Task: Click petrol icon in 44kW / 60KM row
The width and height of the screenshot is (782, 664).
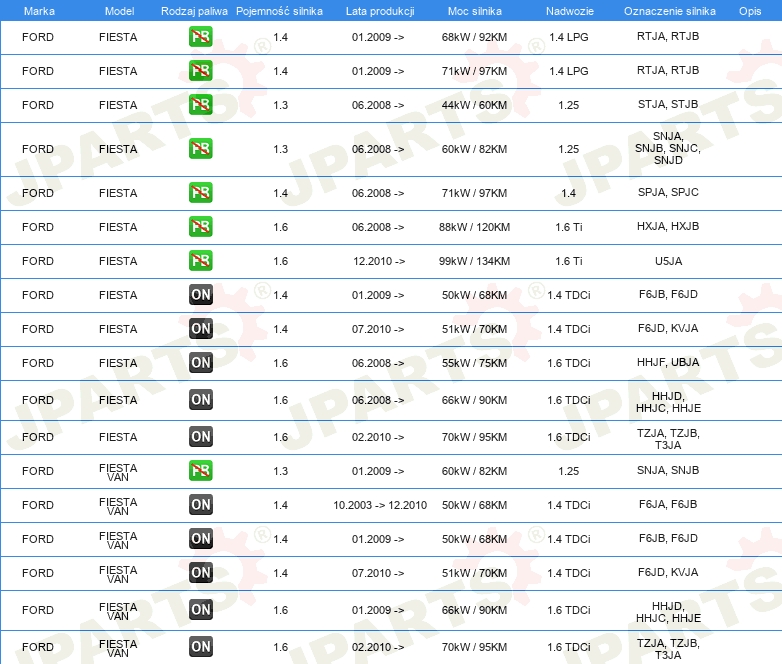Action: coord(200,105)
